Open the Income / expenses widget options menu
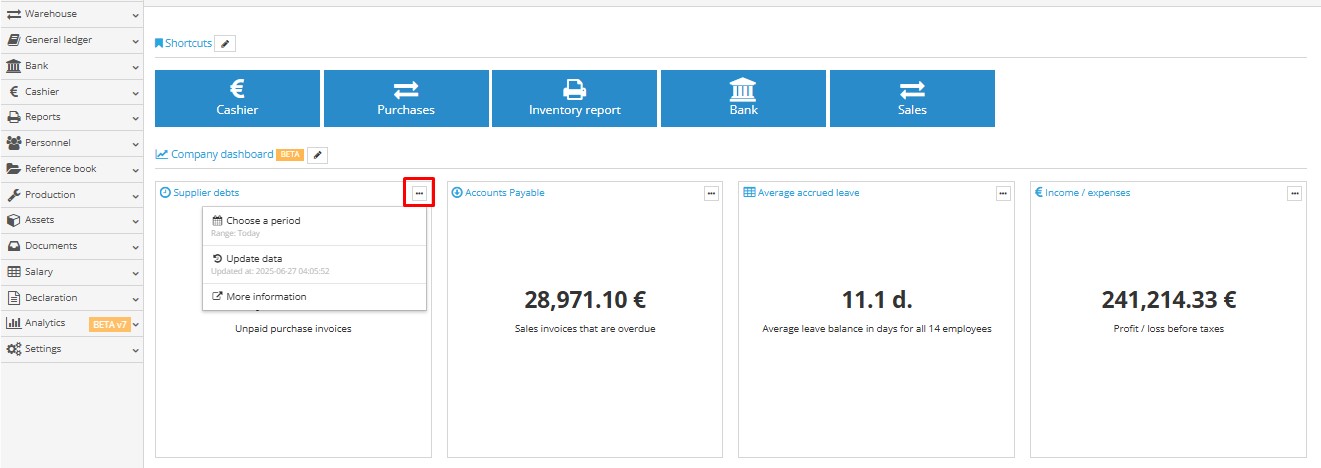This screenshot has width=1321, height=468. click(1294, 194)
